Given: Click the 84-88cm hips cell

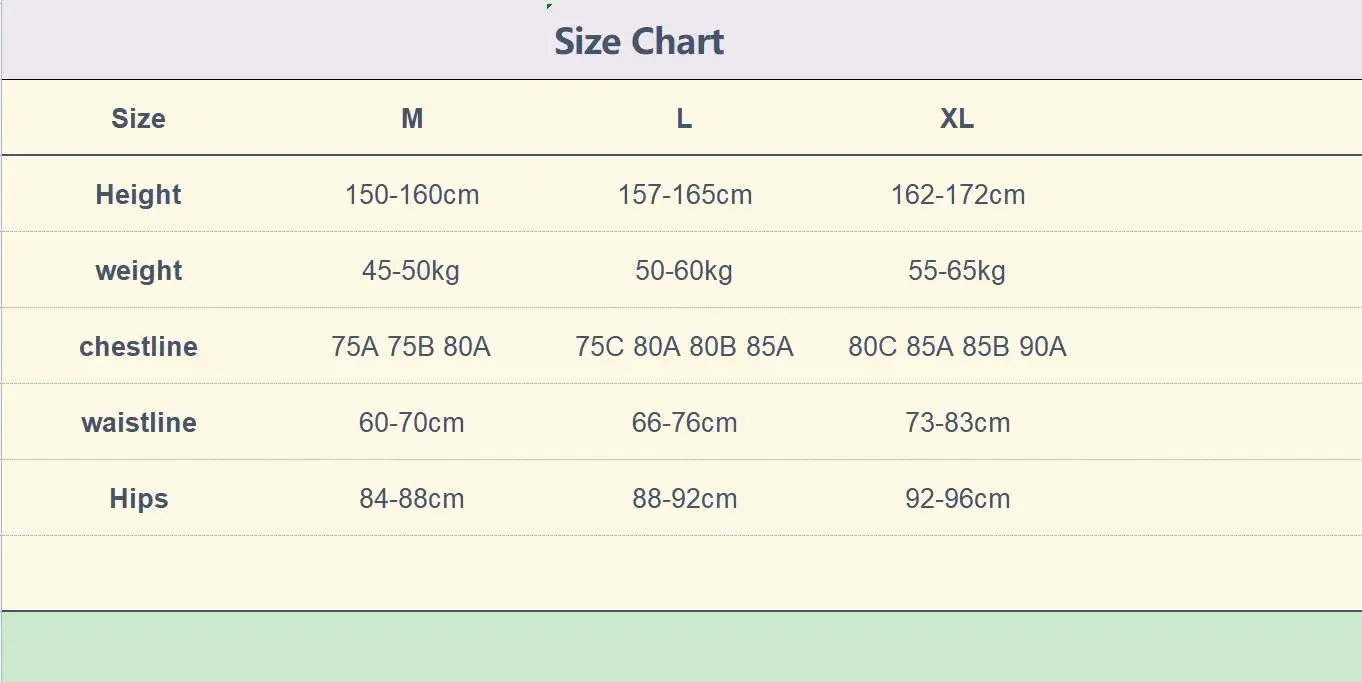Looking at the screenshot, I should tap(412, 499).
